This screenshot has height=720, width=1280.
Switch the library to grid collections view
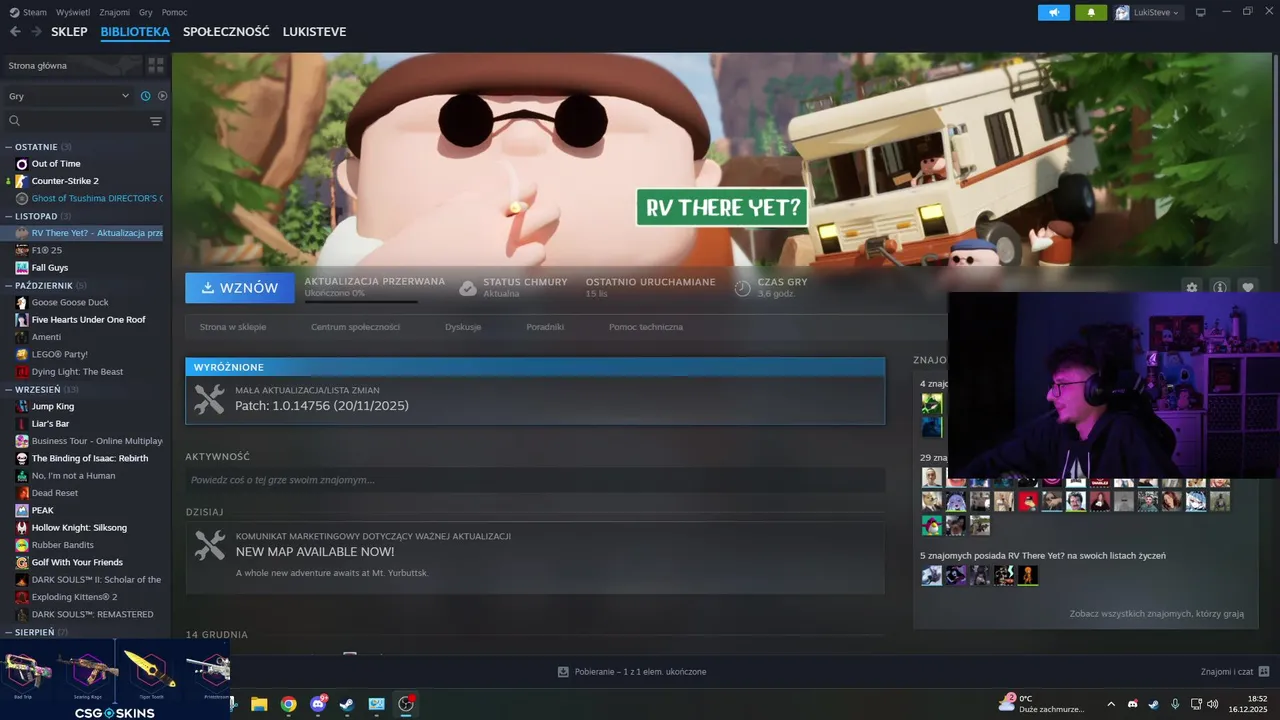coord(156,65)
